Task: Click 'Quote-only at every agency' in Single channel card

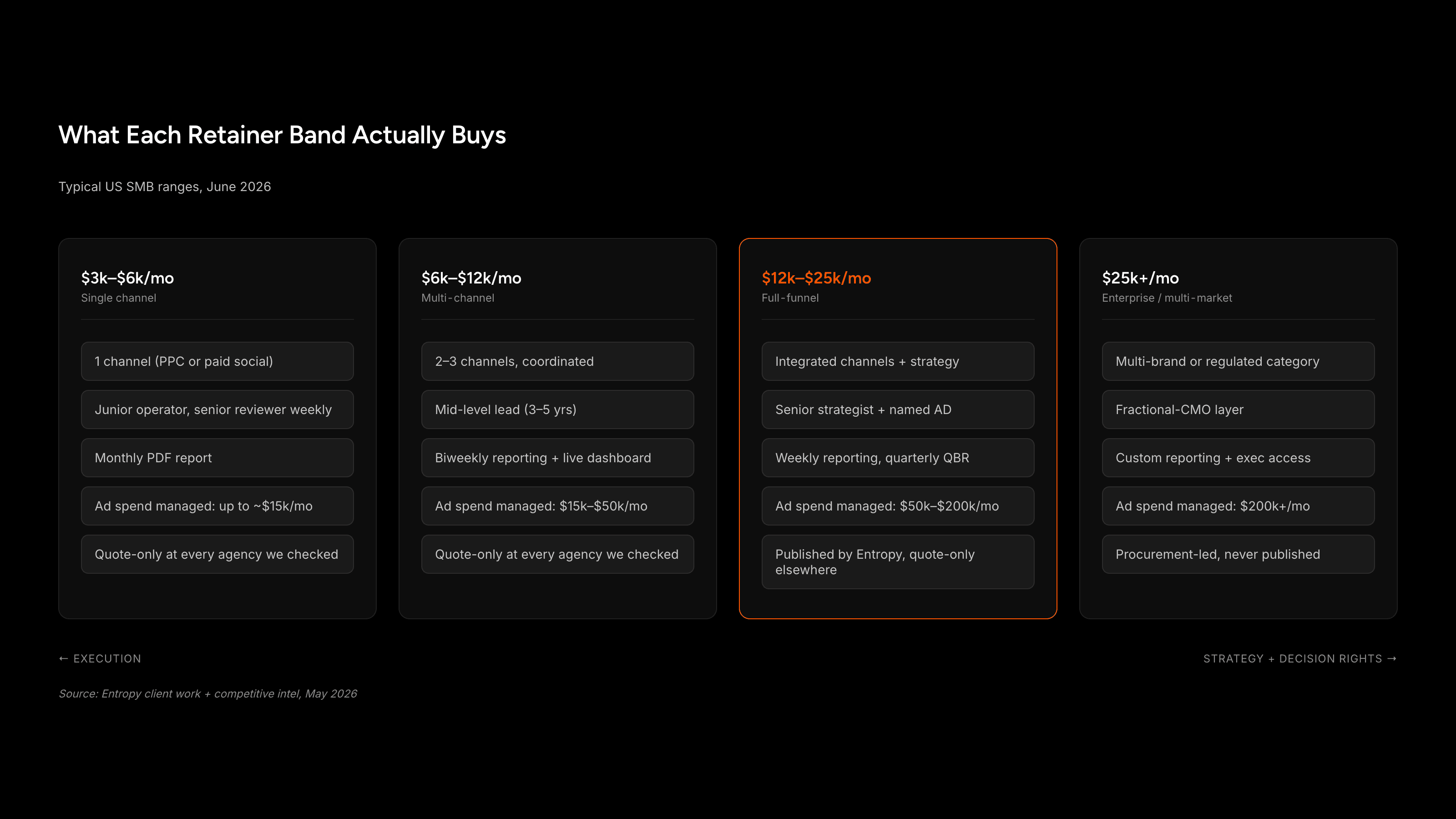Action: (217, 554)
